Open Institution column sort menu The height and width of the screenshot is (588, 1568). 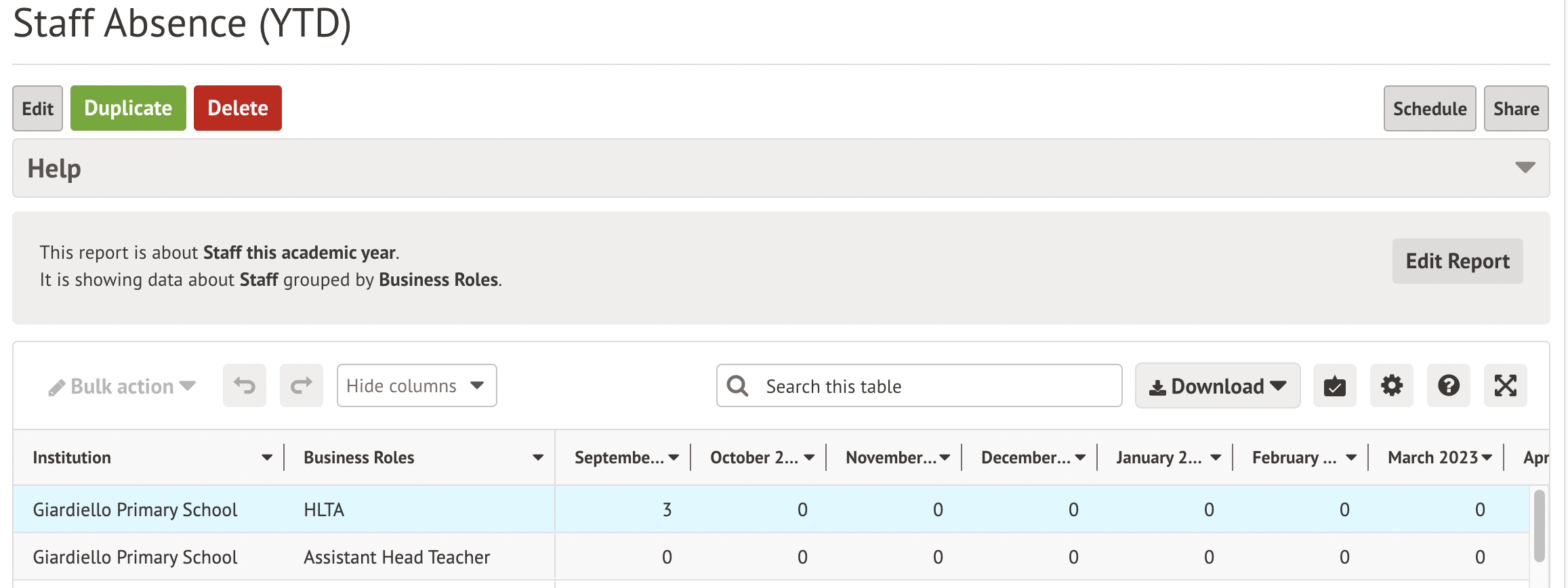(267, 458)
